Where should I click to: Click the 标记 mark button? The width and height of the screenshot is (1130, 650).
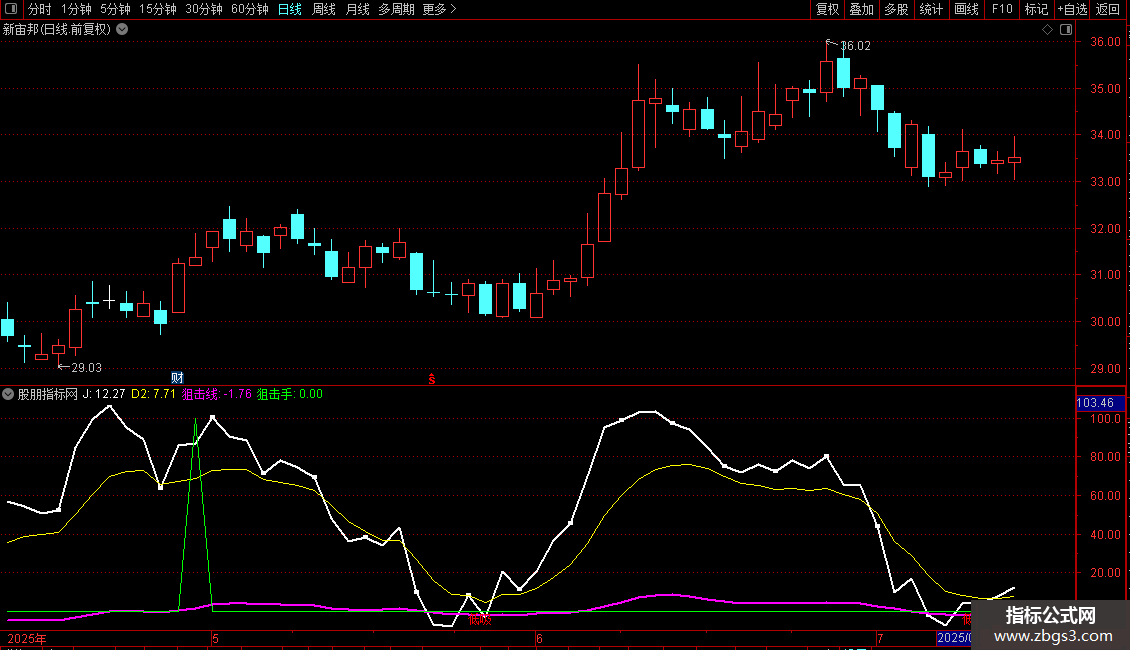pyautogui.click(x=1036, y=9)
